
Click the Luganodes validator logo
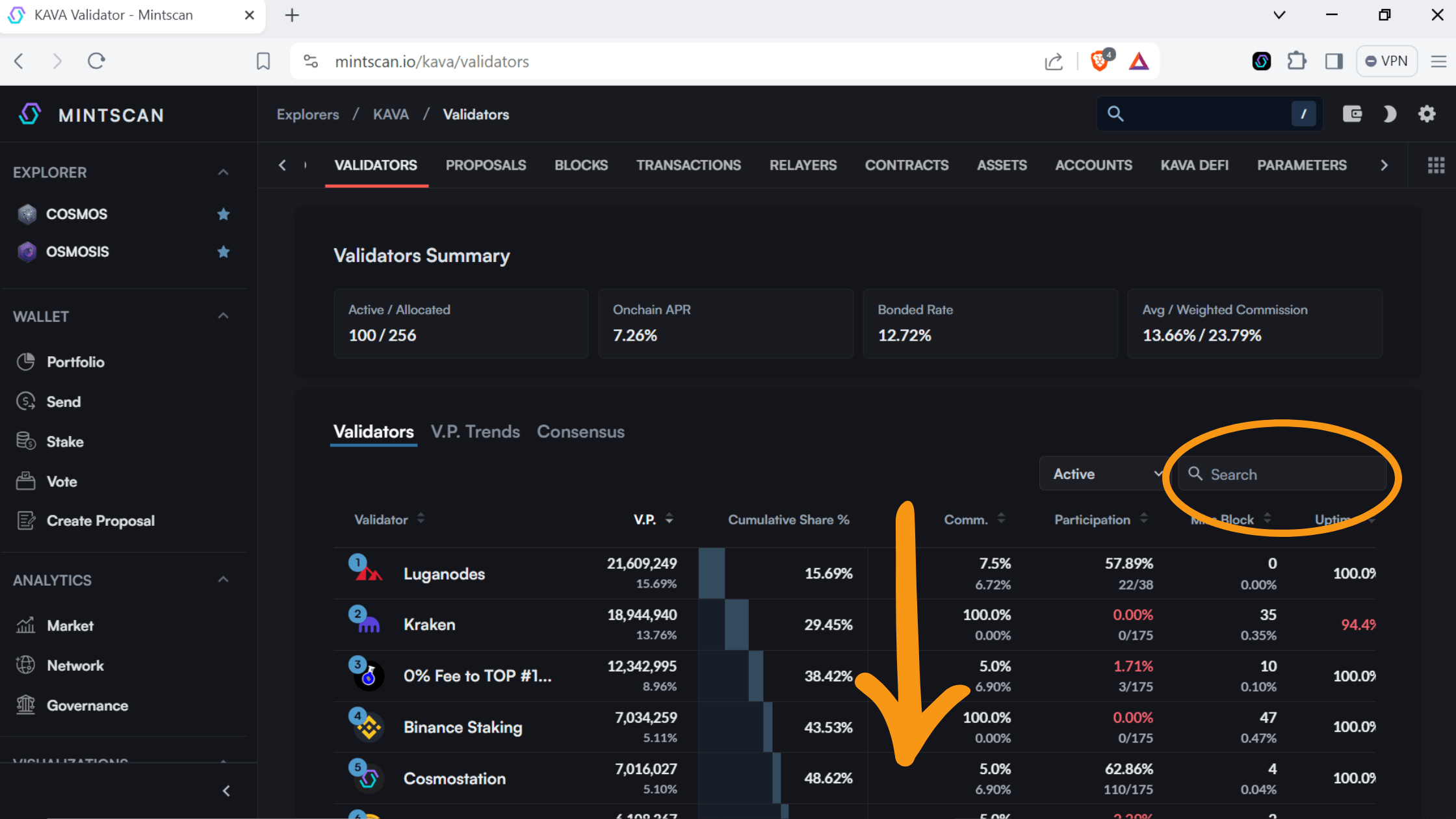coord(369,573)
